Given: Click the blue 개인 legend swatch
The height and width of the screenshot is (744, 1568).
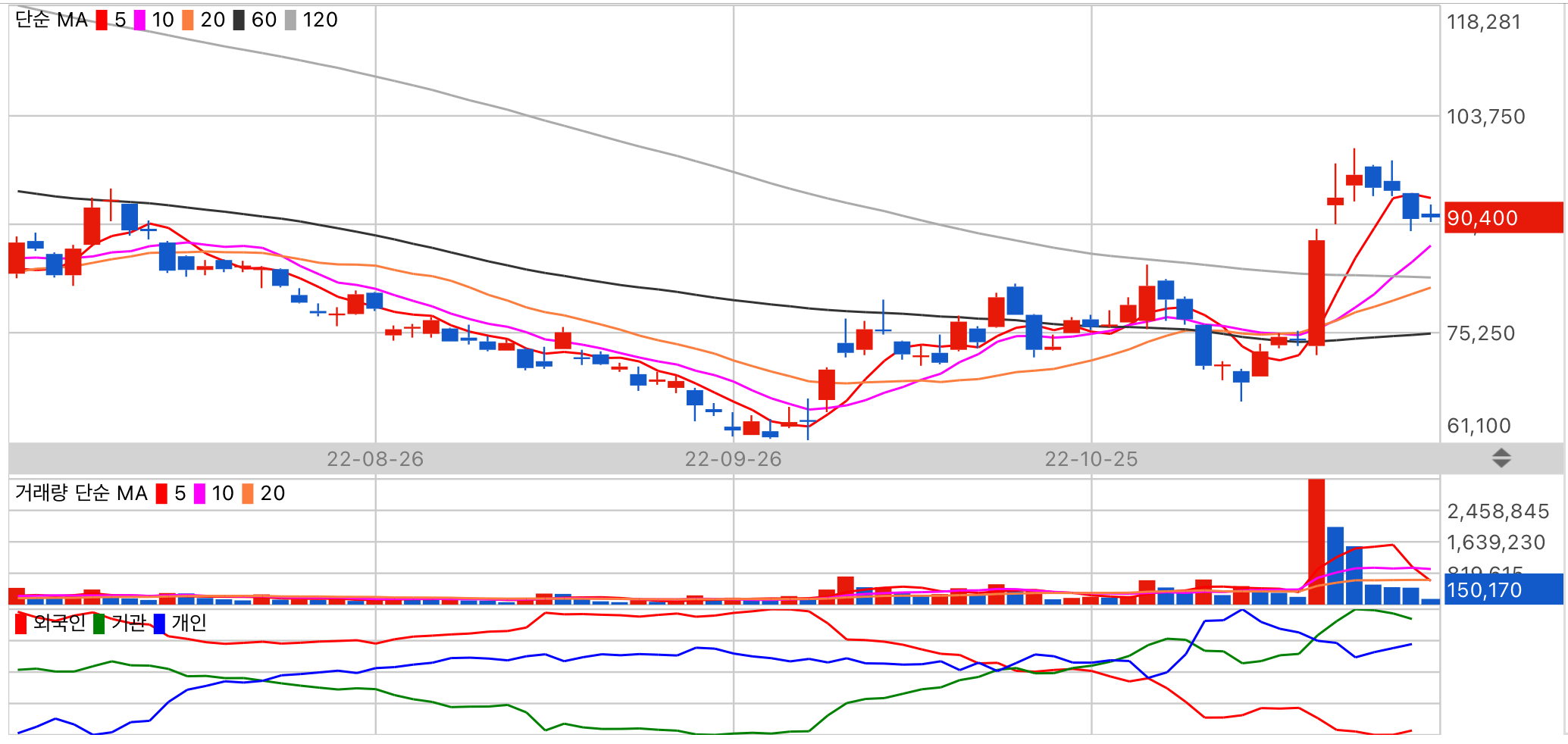Looking at the screenshot, I should click(x=159, y=624).
